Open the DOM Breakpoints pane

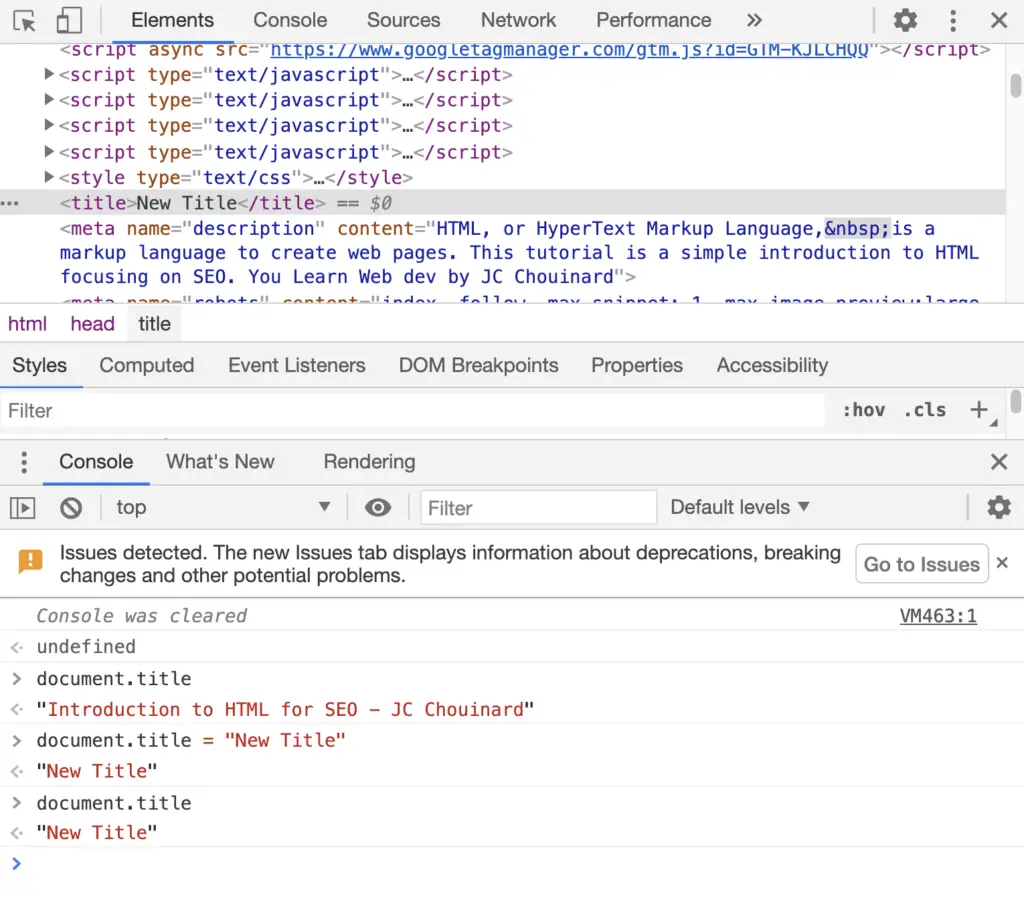478,365
